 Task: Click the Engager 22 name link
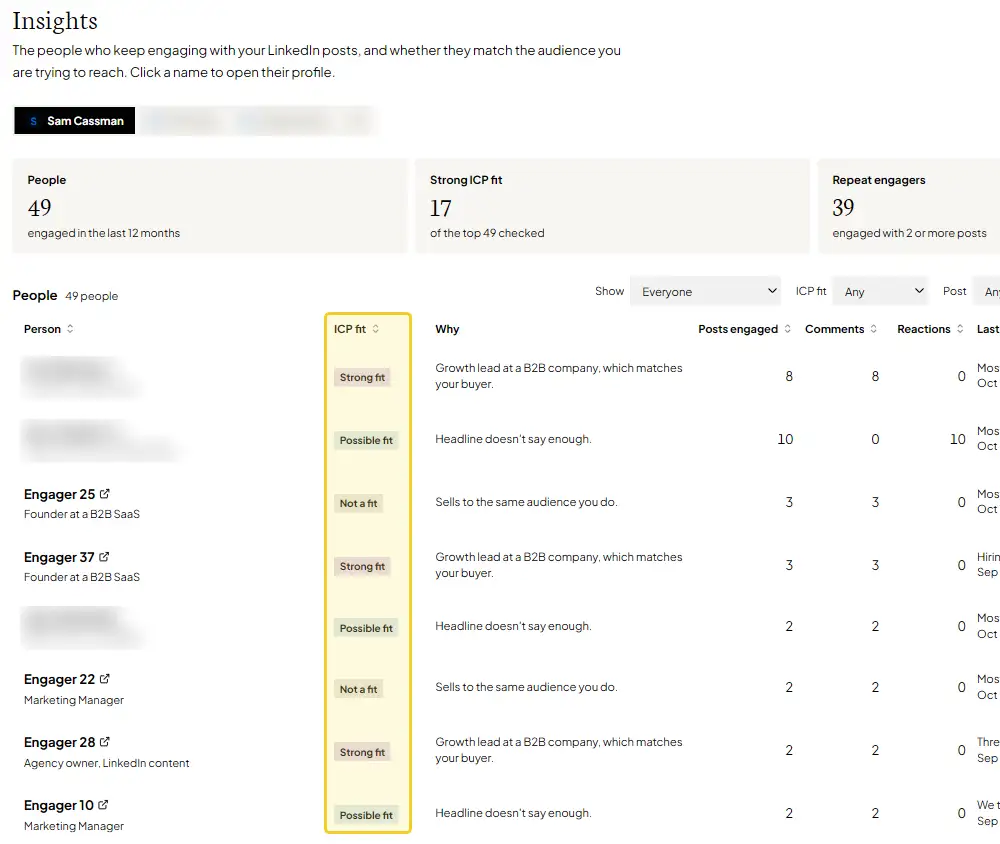click(x=59, y=679)
